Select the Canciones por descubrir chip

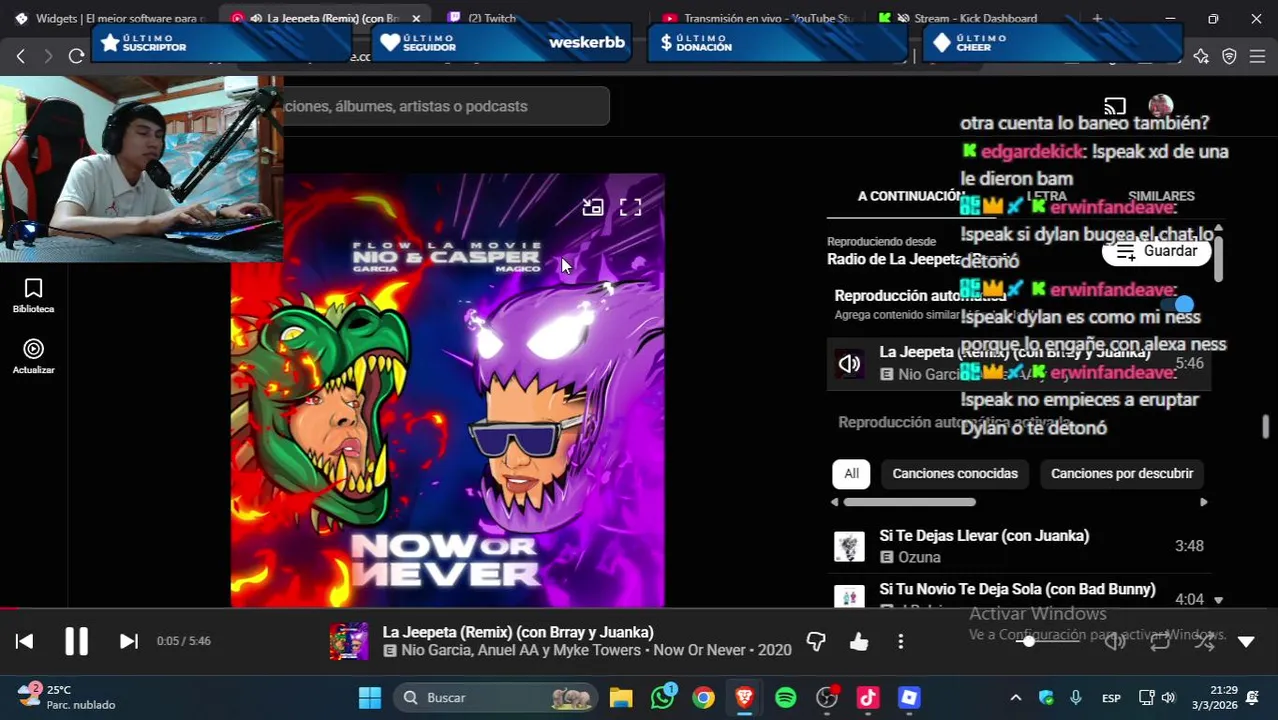[1122, 474]
